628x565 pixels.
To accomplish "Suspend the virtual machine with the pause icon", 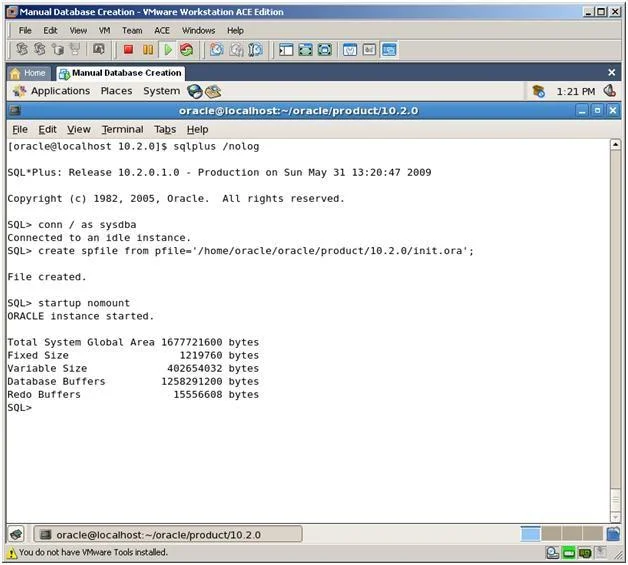I will (x=148, y=50).
